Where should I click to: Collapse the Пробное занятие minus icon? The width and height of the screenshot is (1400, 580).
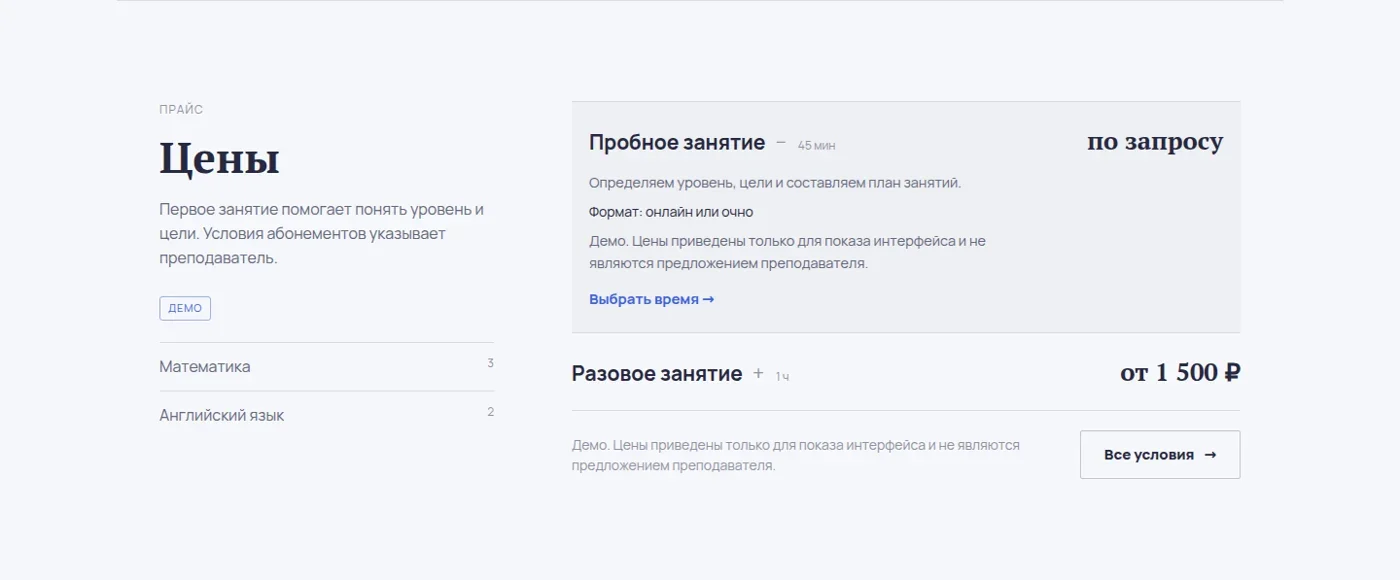coord(781,143)
